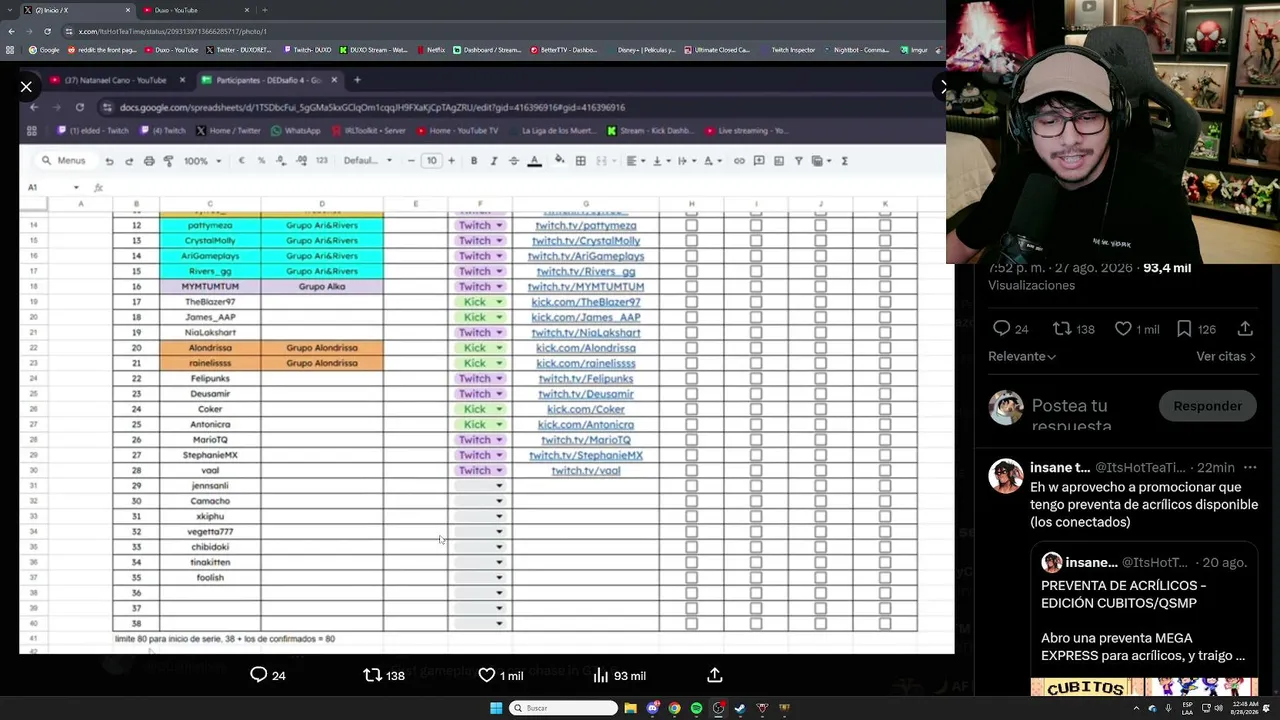Open the Twitch Inspector bookmark
Image resolution: width=1280 pixels, height=720 pixels.
tap(788, 50)
